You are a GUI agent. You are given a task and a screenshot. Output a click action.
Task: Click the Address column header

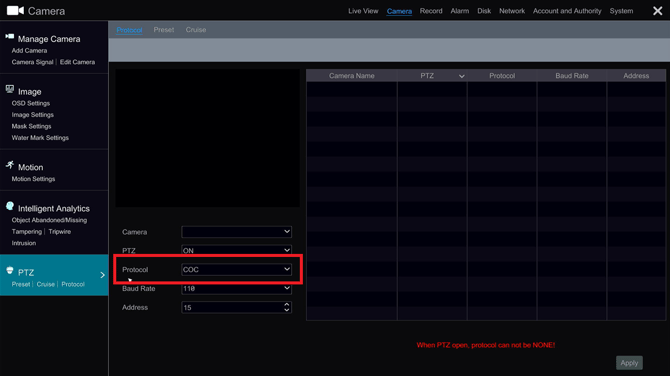636,76
